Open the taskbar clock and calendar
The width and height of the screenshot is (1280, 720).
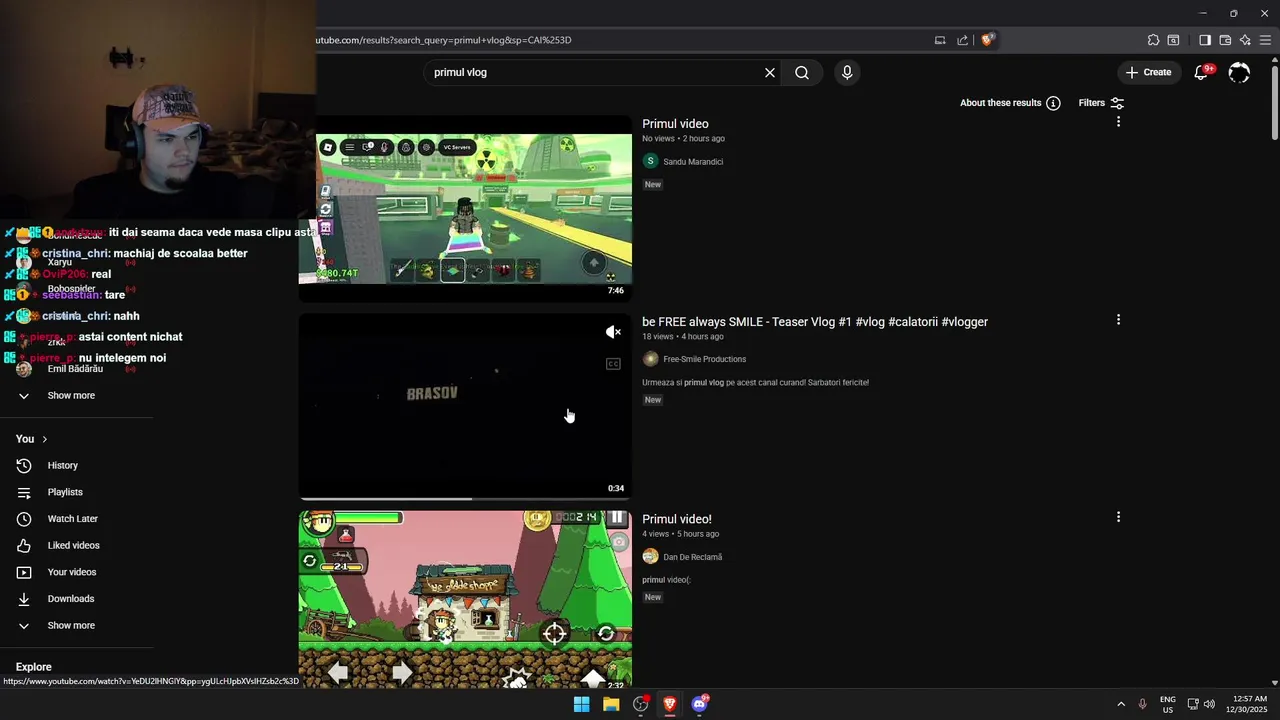(1250, 704)
